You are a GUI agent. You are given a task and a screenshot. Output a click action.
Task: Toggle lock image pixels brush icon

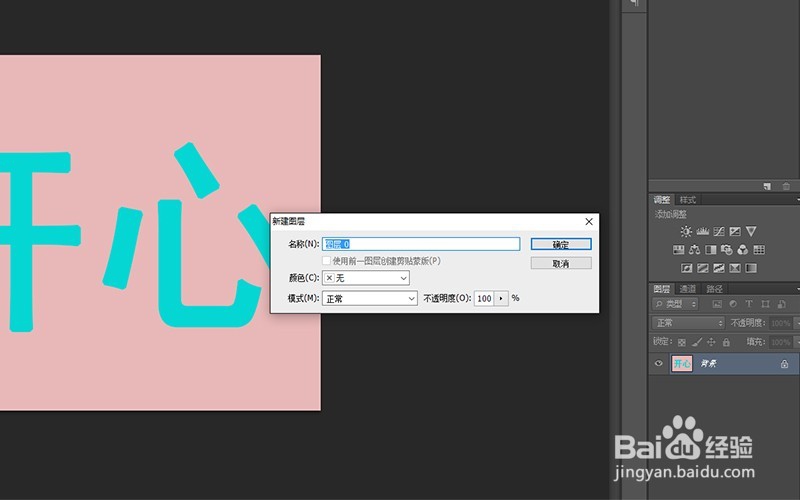coord(697,342)
